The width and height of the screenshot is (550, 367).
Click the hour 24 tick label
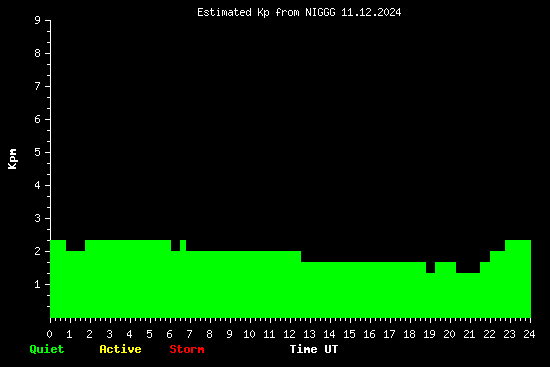[529, 334]
